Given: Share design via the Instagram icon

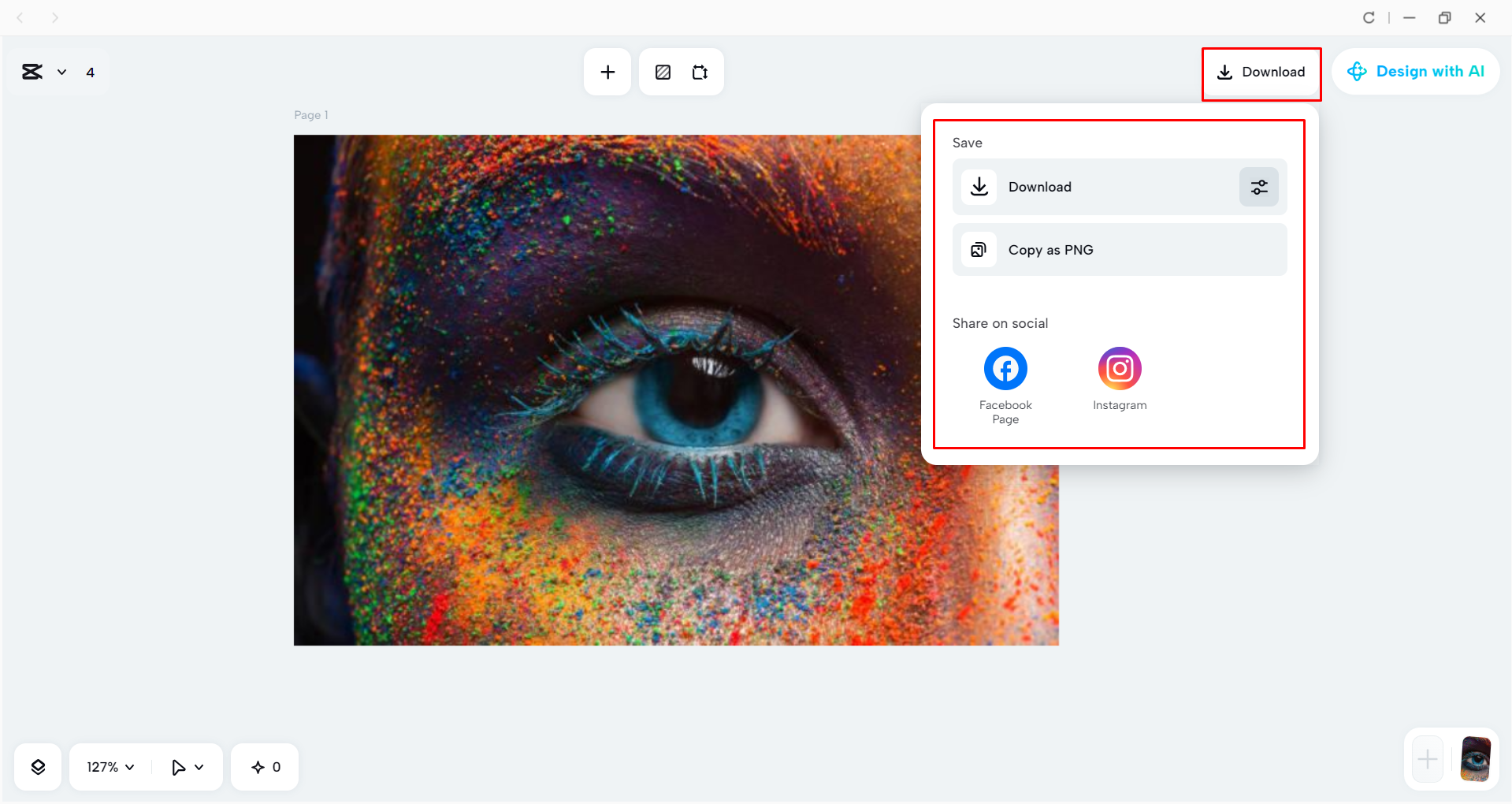Looking at the screenshot, I should 1119,367.
